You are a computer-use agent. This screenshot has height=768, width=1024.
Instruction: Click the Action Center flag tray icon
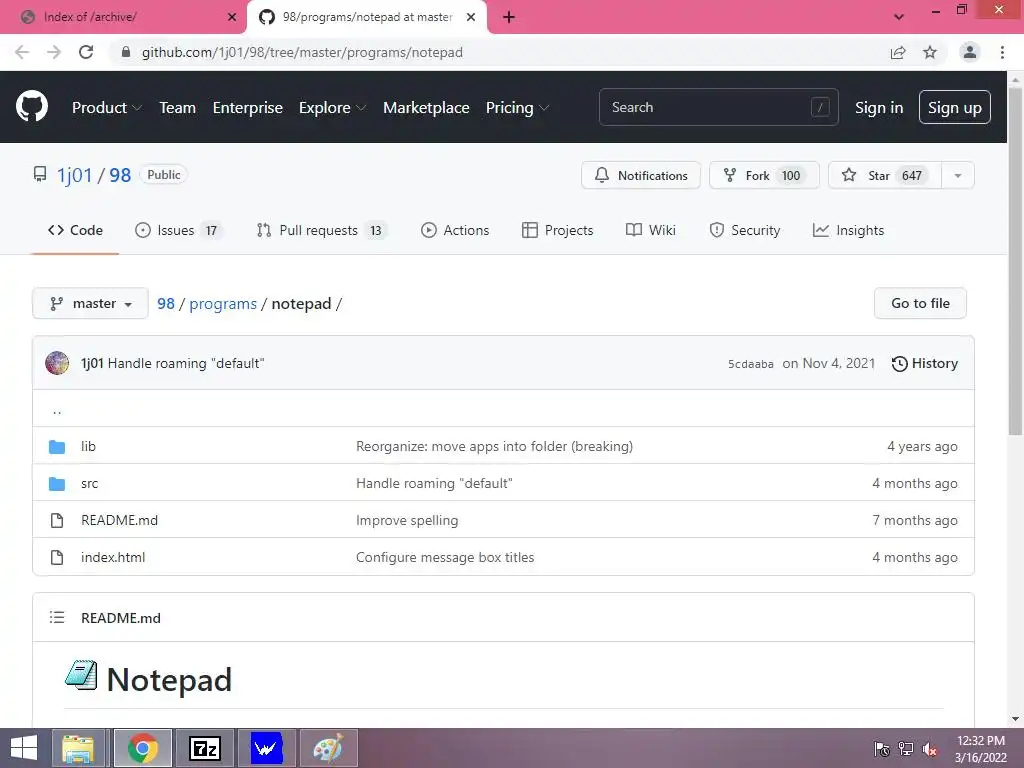(882, 749)
